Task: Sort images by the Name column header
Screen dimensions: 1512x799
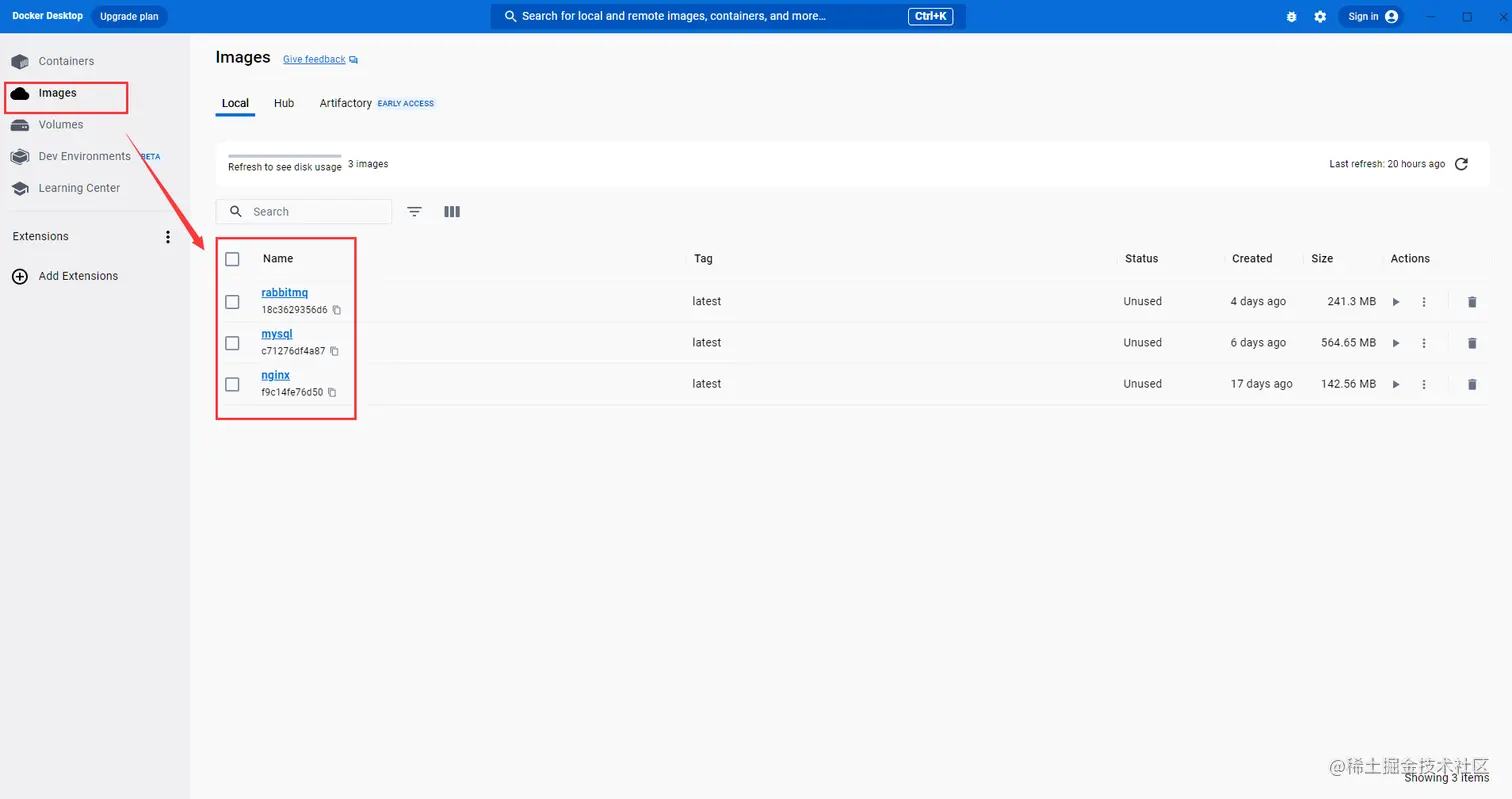Action: point(278,259)
